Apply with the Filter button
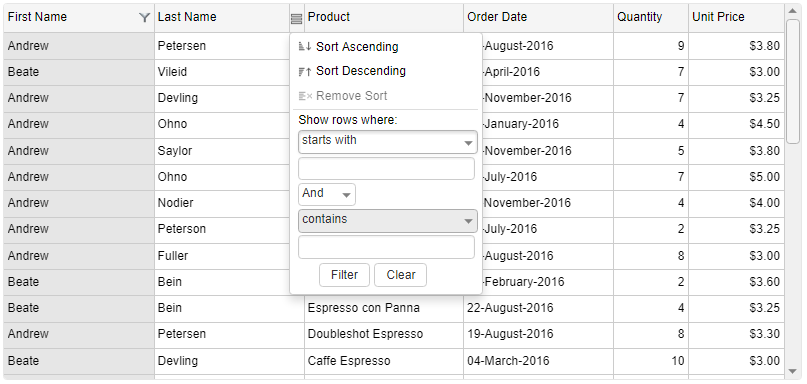 [x=344, y=275]
